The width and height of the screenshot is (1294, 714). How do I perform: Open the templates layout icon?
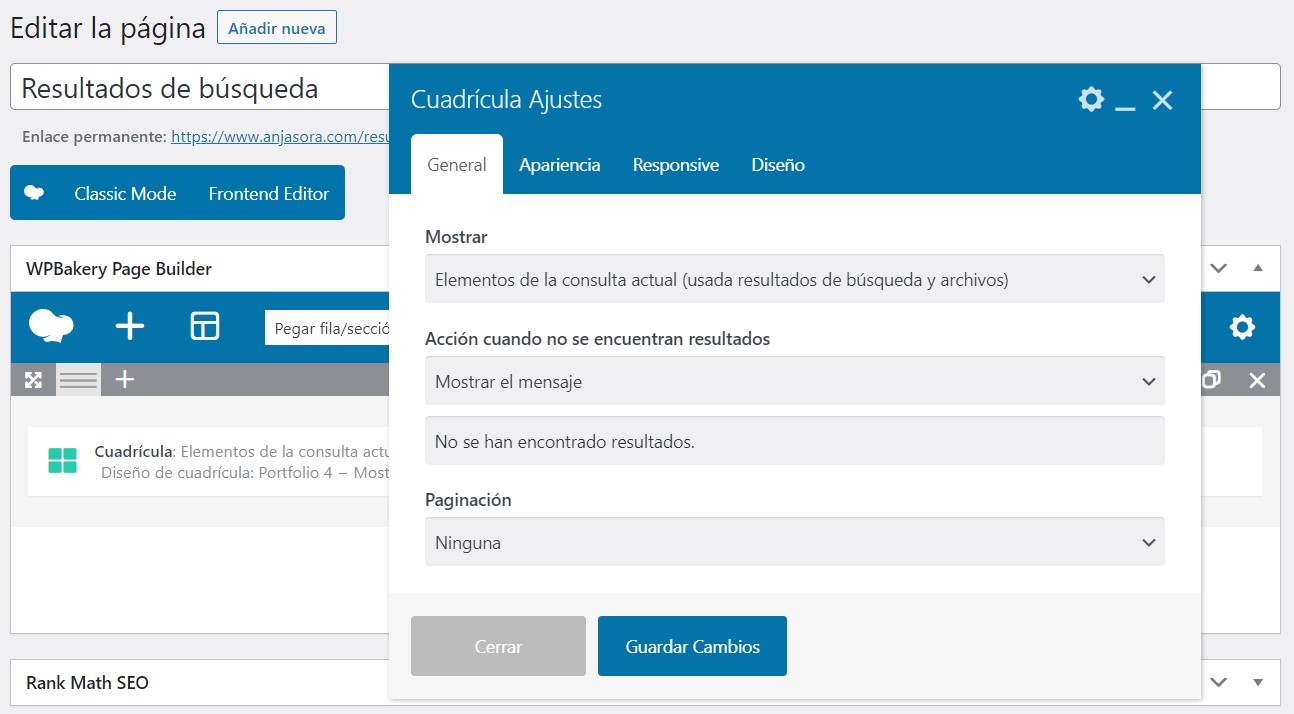205,327
